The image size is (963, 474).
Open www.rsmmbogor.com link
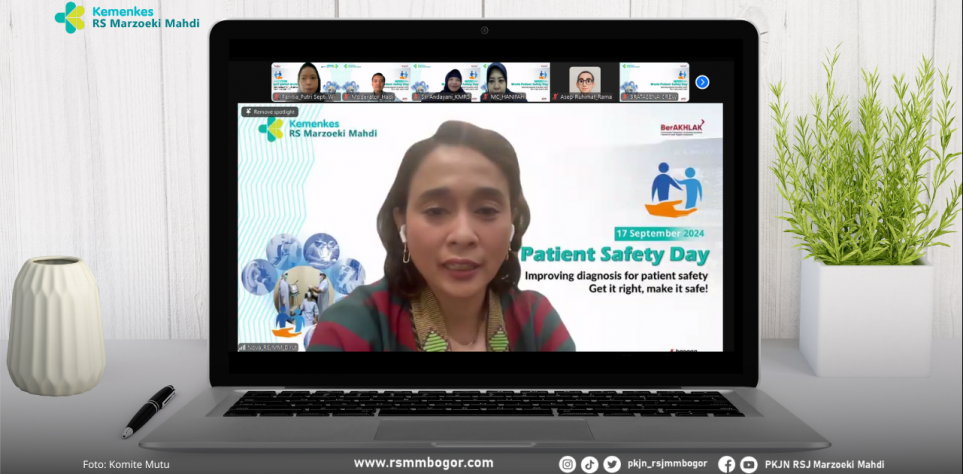(423, 463)
